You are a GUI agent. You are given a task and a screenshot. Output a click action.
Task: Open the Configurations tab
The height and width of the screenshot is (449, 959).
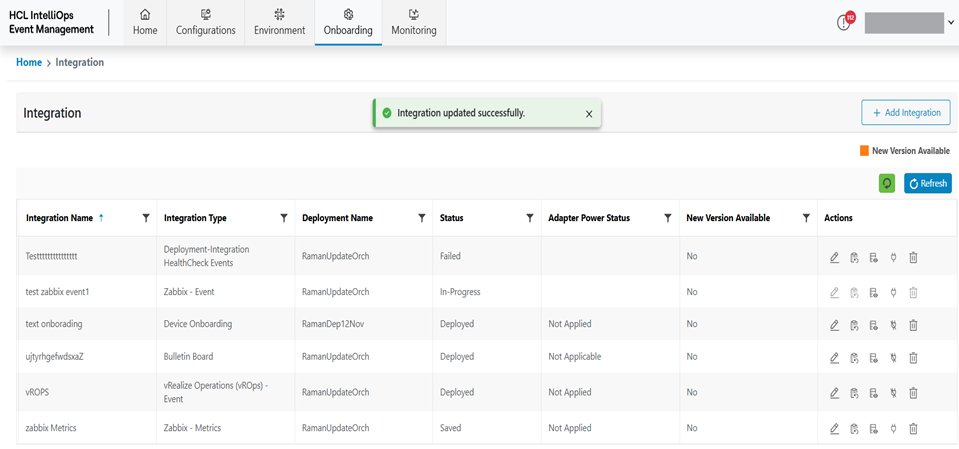pyautogui.click(x=205, y=22)
